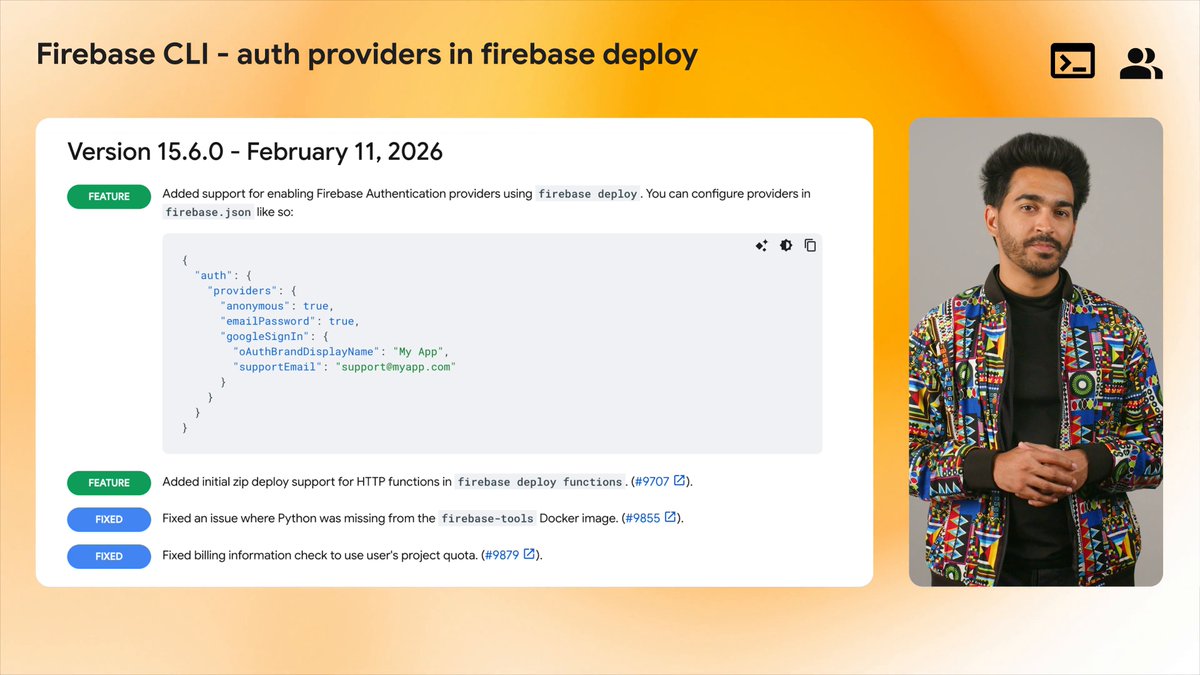The image size is (1200, 675).
Task: Click the "support@myapp.com" string value
Action: tap(395, 367)
